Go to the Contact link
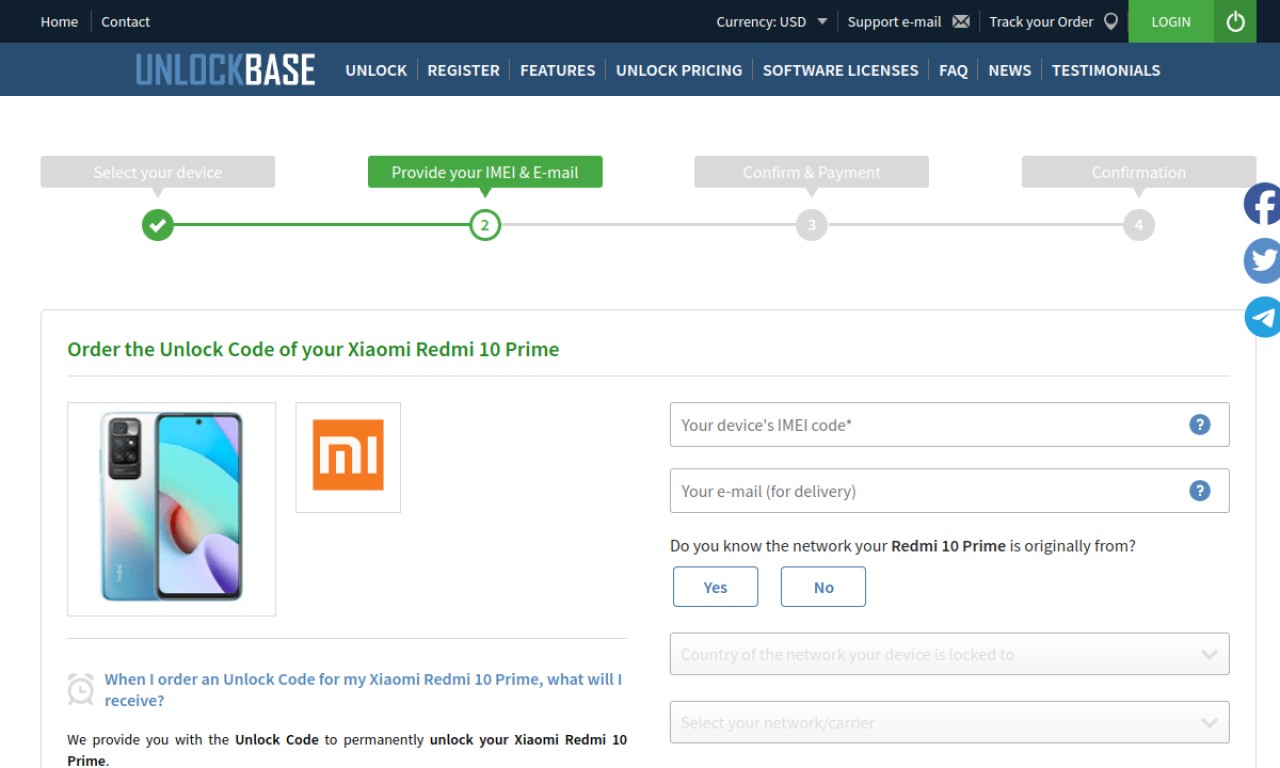The image size is (1280, 768). tap(125, 21)
